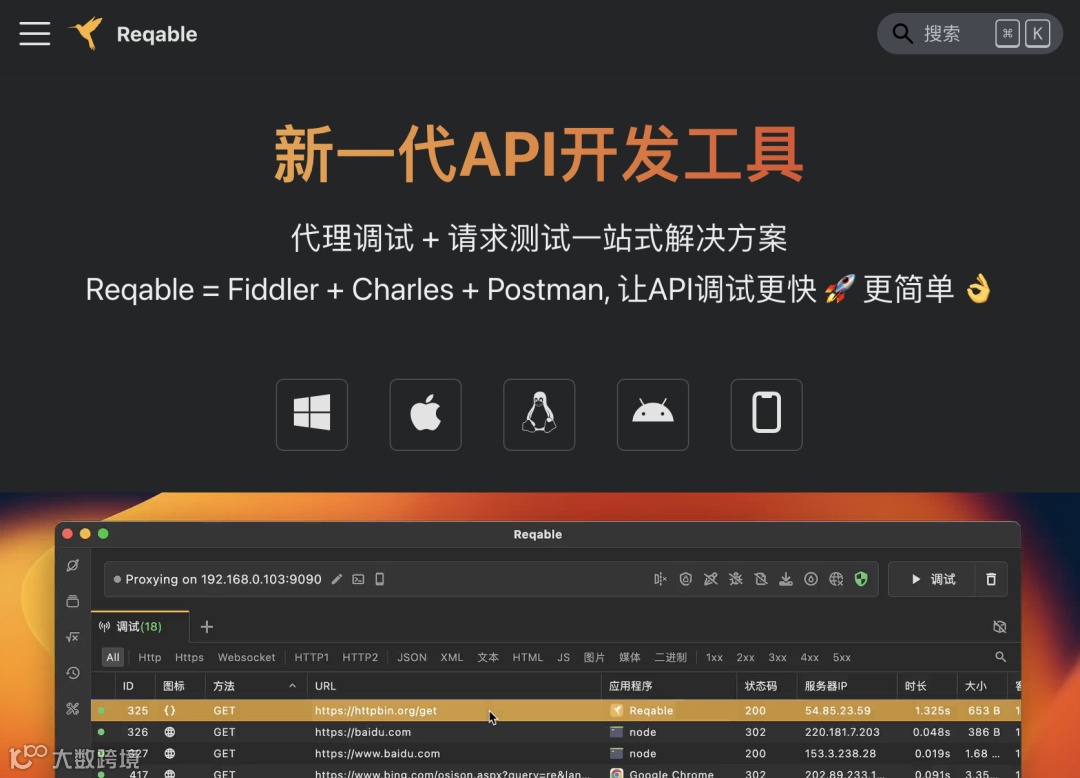Click the Reqable hummingbird logo
The height and width of the screenshot is (778, 1080).
tap(87, 33)
